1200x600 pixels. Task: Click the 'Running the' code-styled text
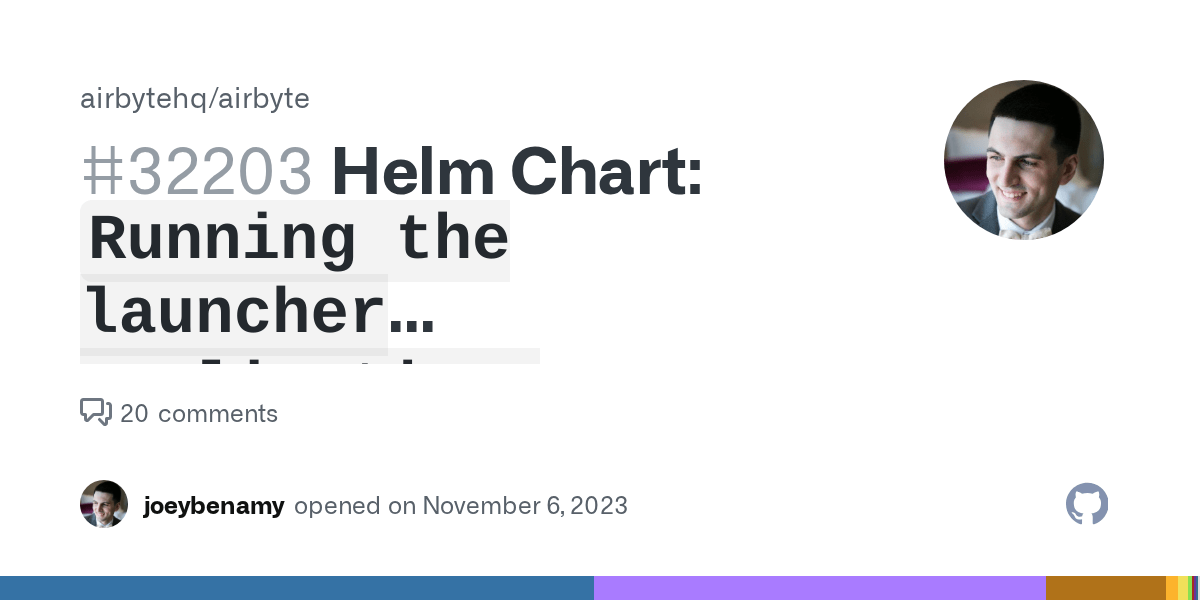(x=298, y=240)
